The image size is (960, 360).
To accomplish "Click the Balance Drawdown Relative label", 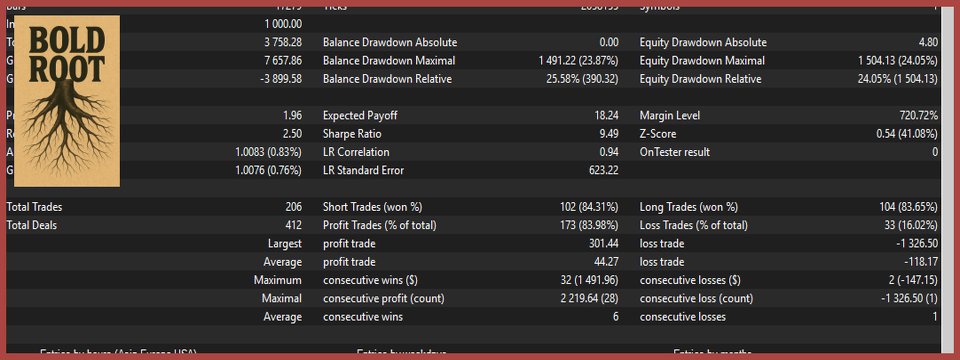I will 387,79.
